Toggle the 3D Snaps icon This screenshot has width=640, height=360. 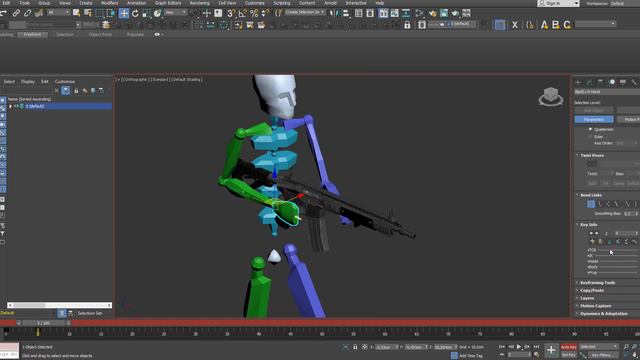[x=231, y=13]
